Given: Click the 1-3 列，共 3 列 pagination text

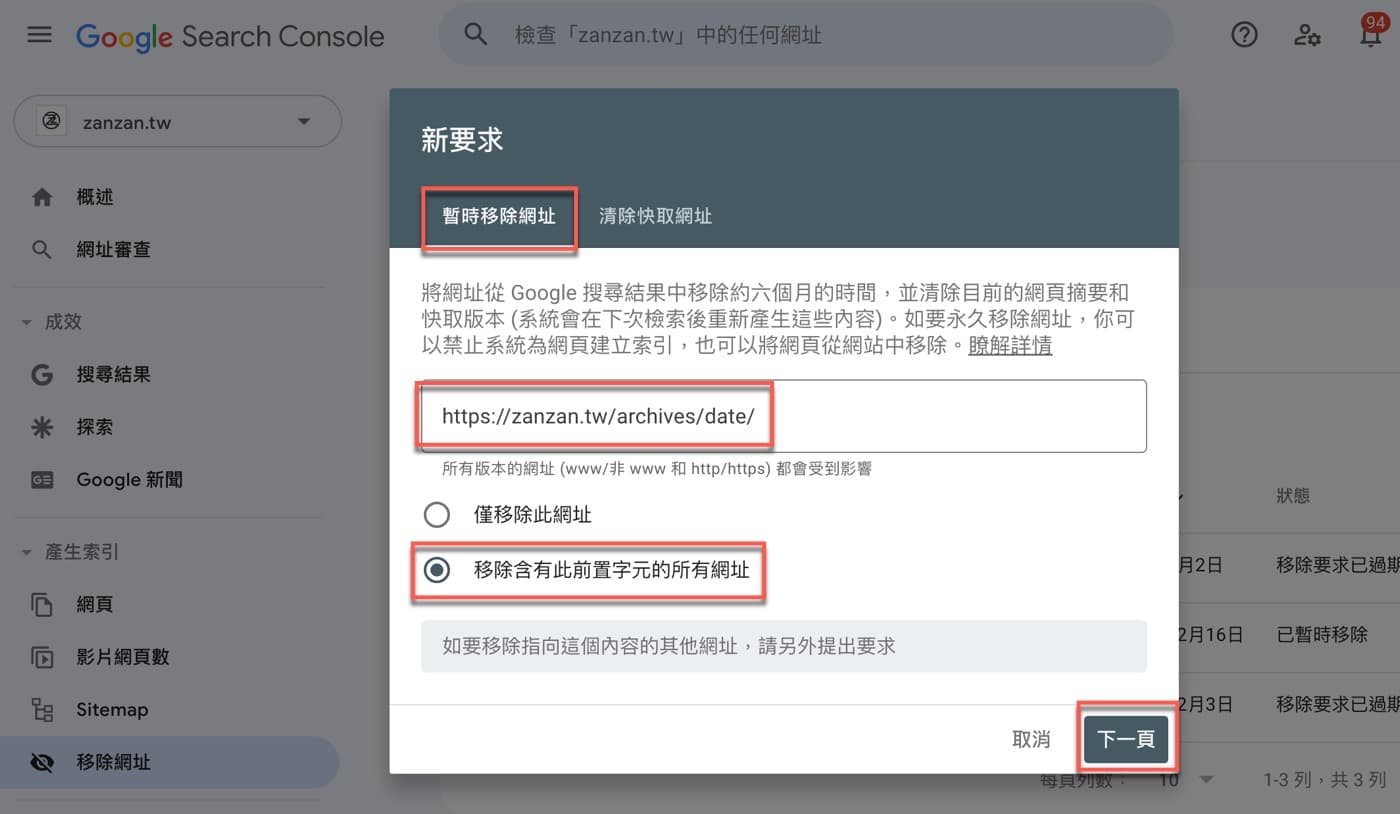Looking at the screenshot, I should pos(1324,780).
